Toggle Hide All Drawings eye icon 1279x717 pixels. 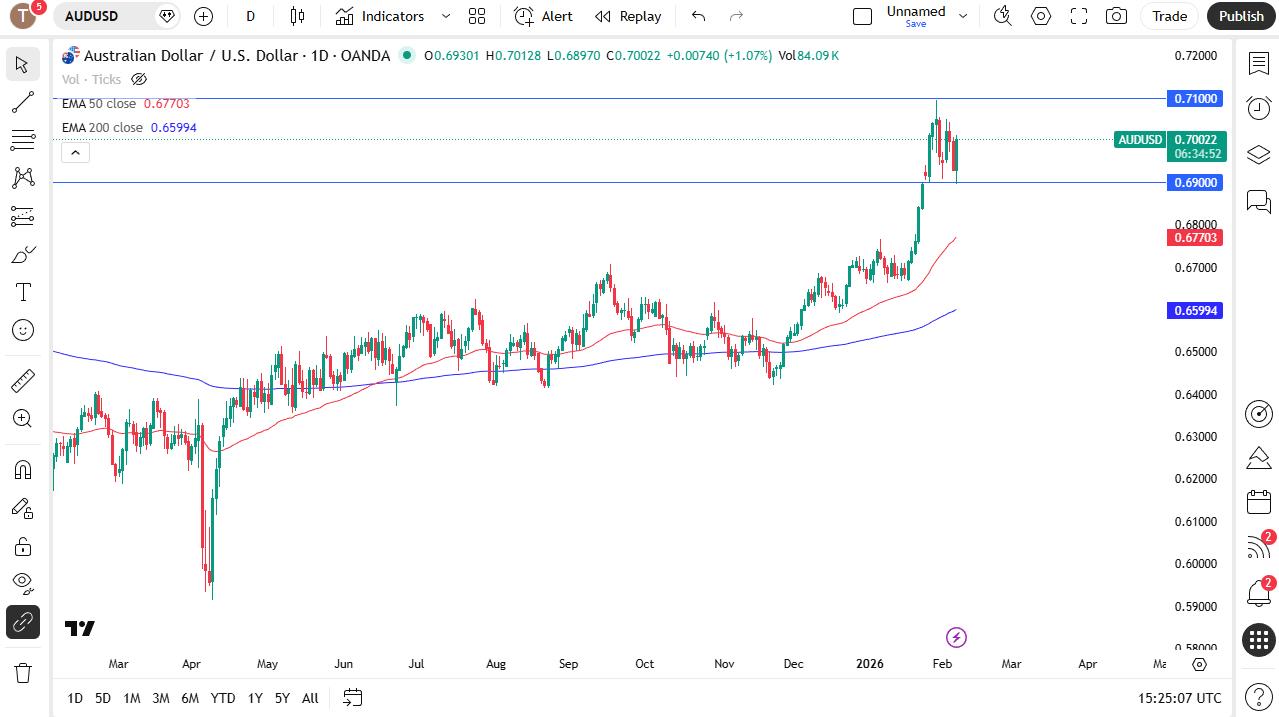point(22,583)
